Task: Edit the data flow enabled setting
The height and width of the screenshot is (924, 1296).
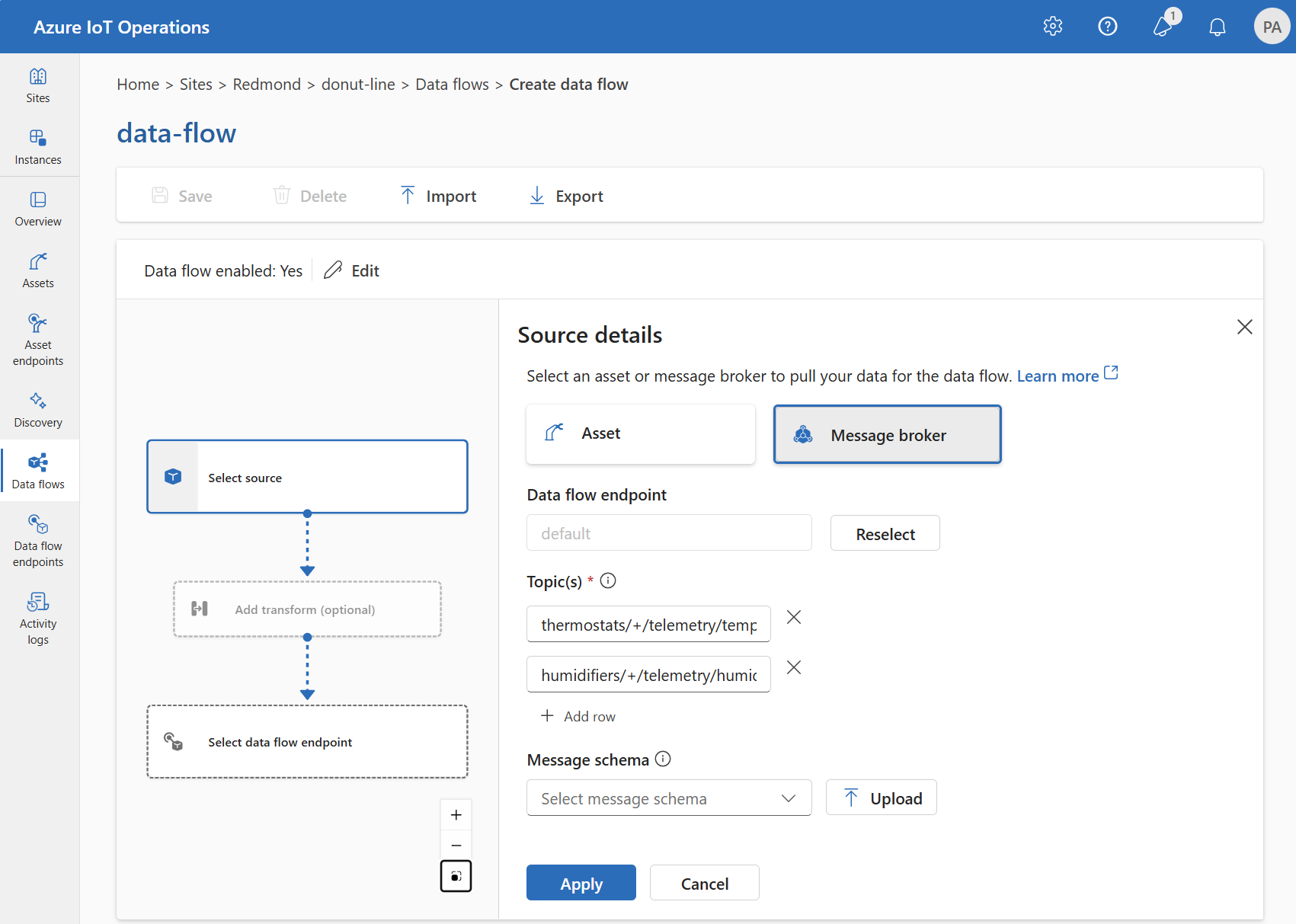Action: tap(351, 270)
